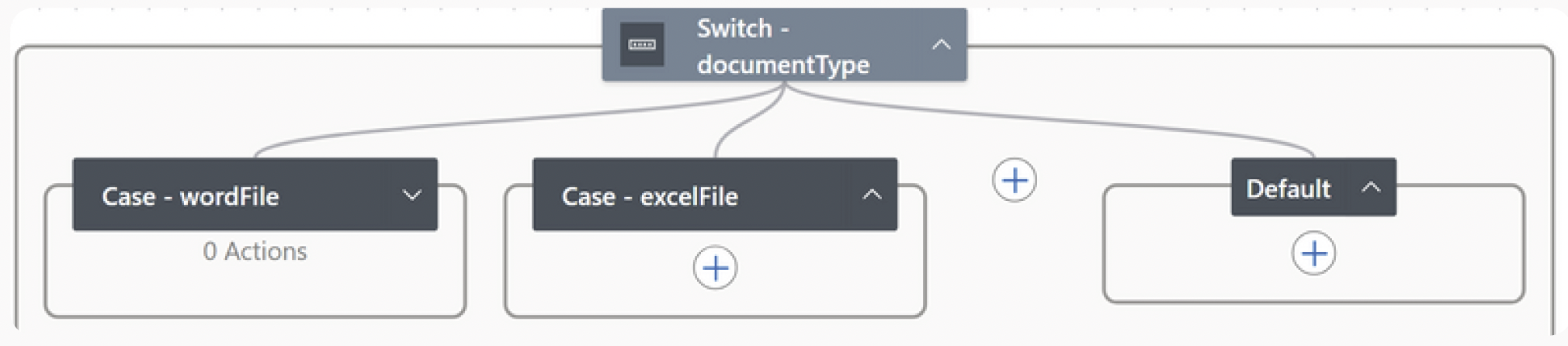Add a new case to the switch

click(1014, 181)
